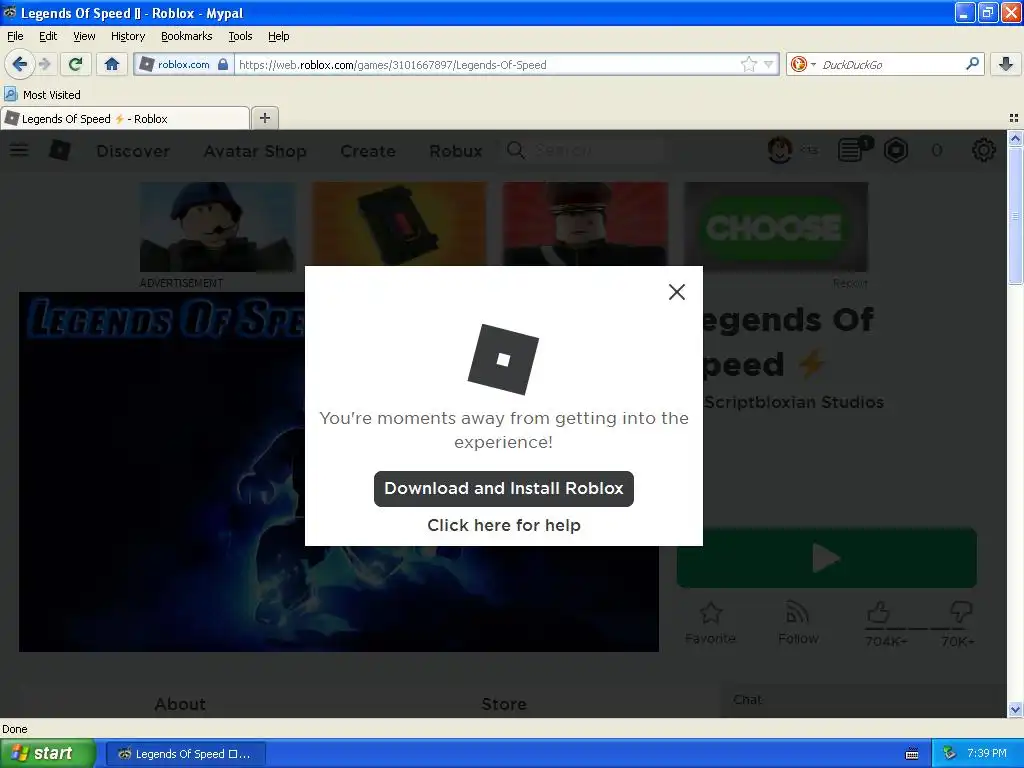The width and height of the screenshot is (1024, 768).
Task: Click the address bar URL field
Action: pyautogui.click(x=487, y=64)
